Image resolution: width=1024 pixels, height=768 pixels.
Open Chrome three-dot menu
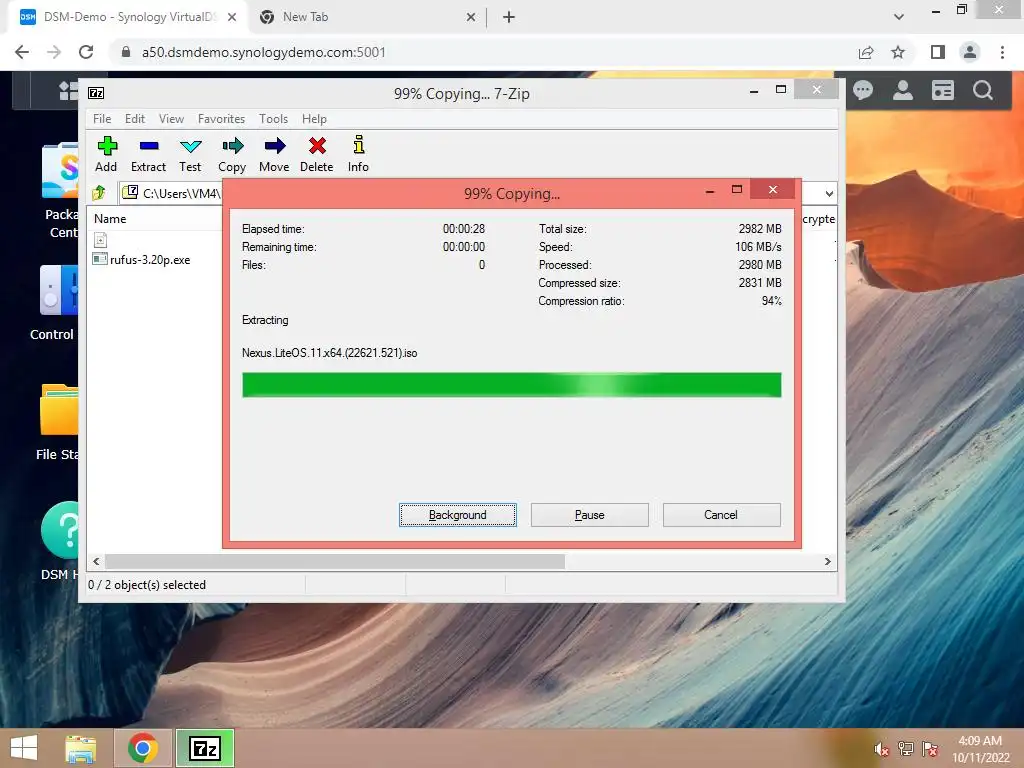coord(1002,52)
